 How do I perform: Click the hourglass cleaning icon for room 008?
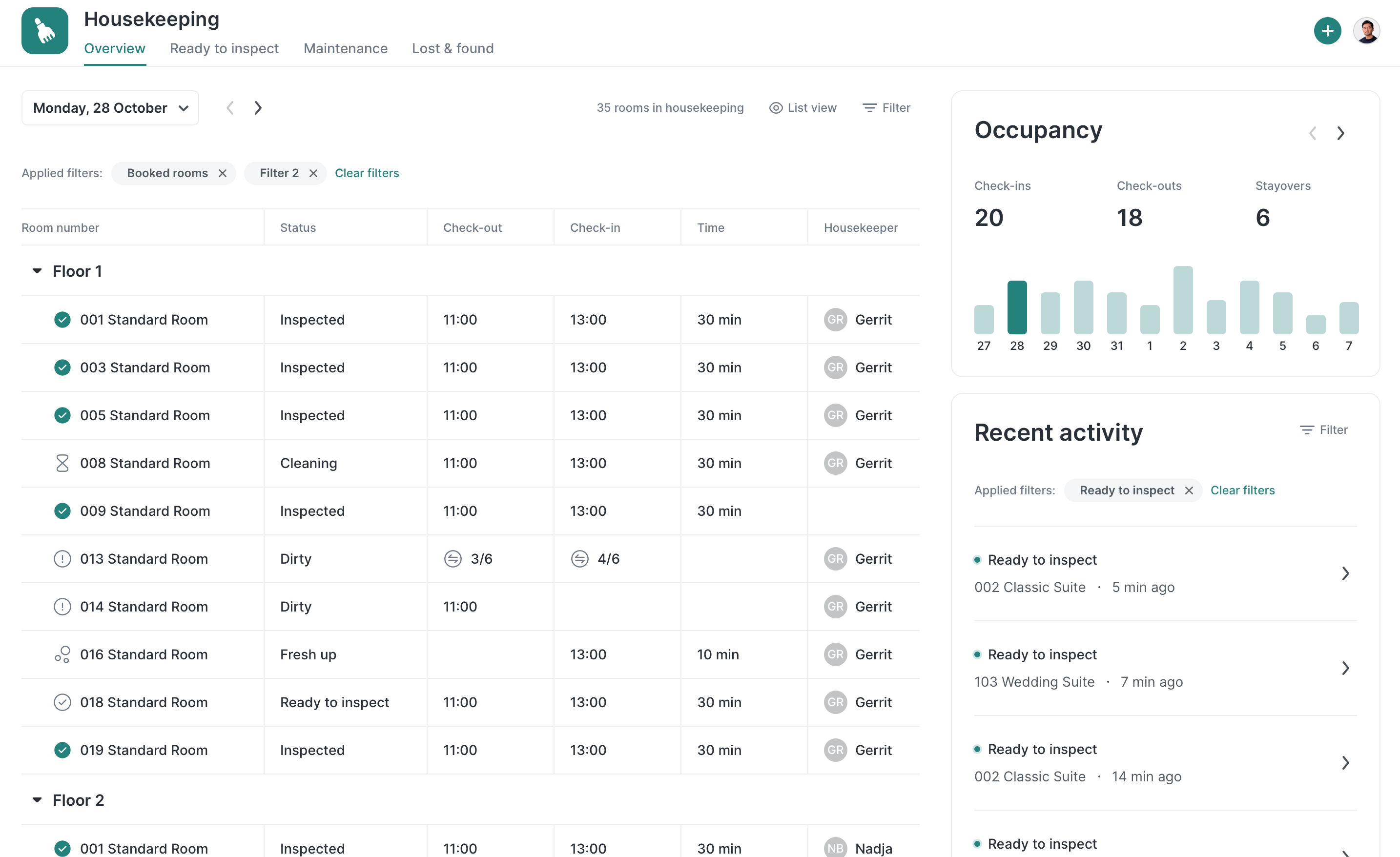(x=62, y=463)
